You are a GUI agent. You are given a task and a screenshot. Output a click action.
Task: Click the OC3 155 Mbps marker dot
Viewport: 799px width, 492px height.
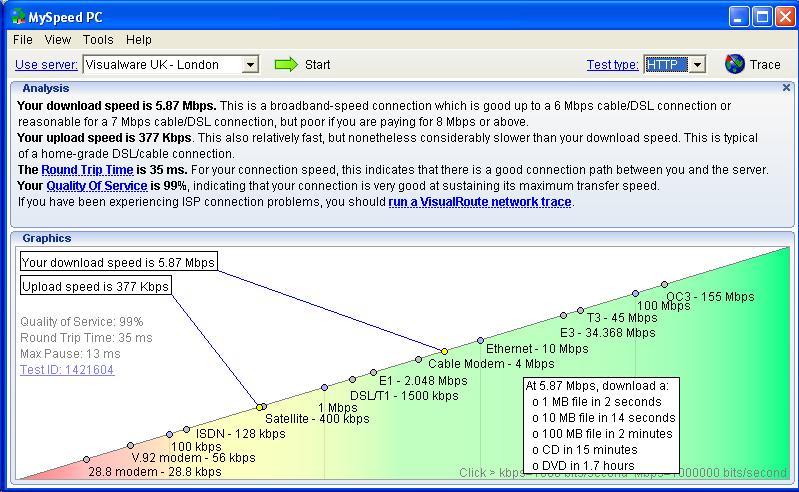664,285
